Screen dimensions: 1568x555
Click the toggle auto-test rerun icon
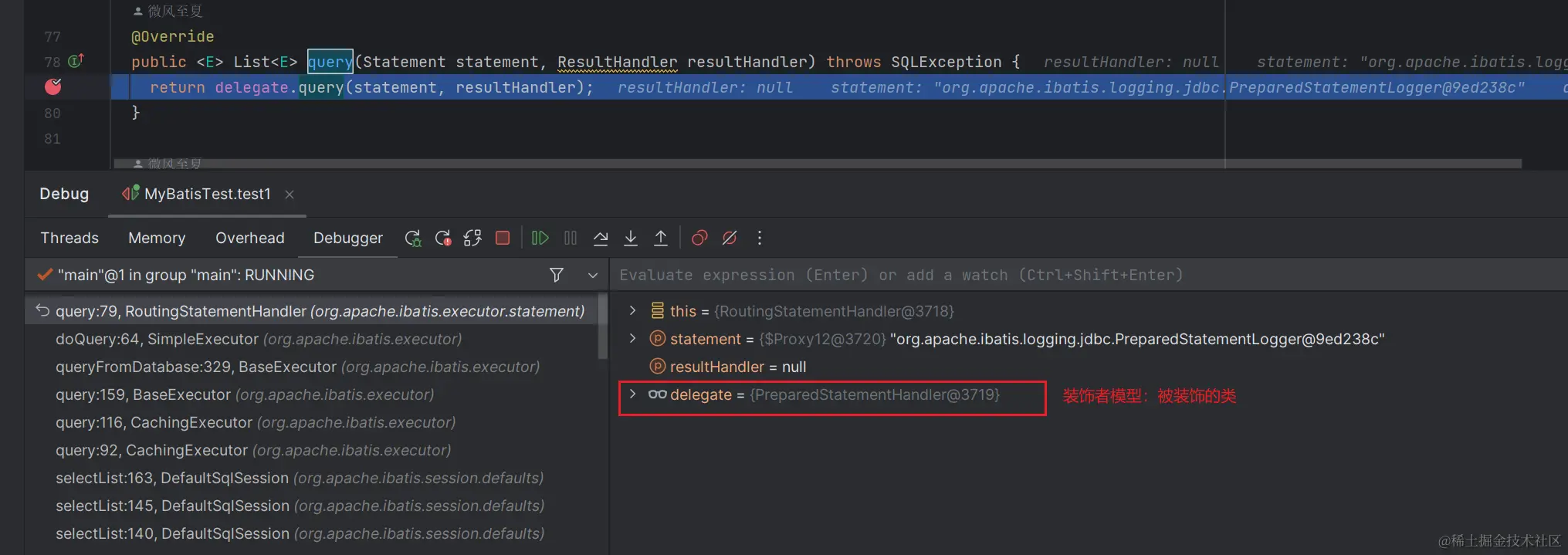(x=472, y=238)
